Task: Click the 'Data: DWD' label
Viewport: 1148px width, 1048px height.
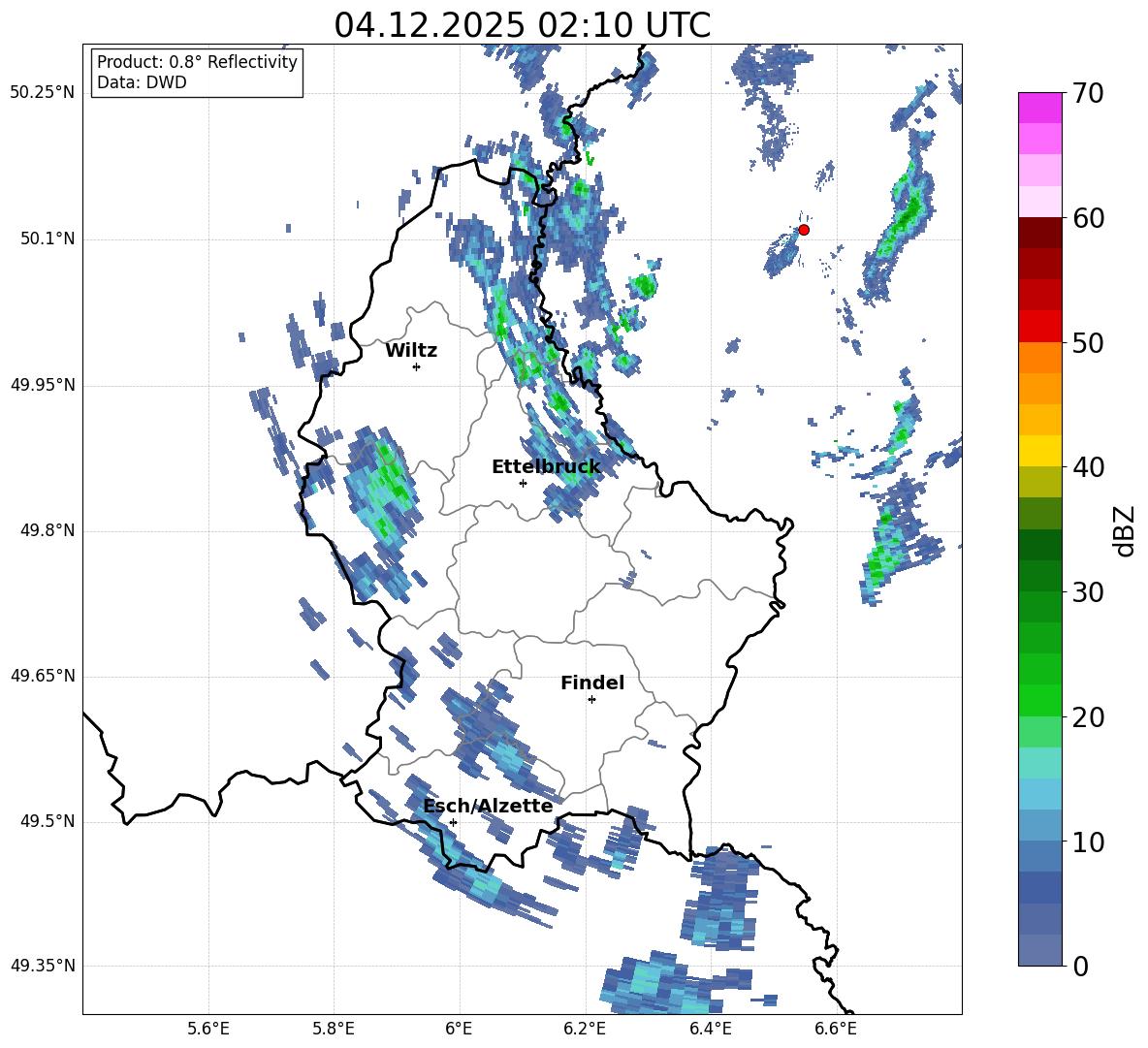Action: (142, 82)
